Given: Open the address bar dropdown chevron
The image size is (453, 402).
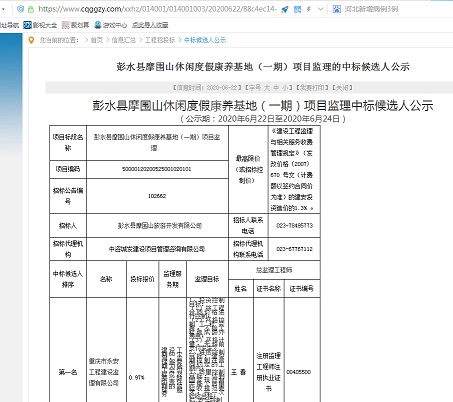Looking at the screenshot, I should 320,9.
